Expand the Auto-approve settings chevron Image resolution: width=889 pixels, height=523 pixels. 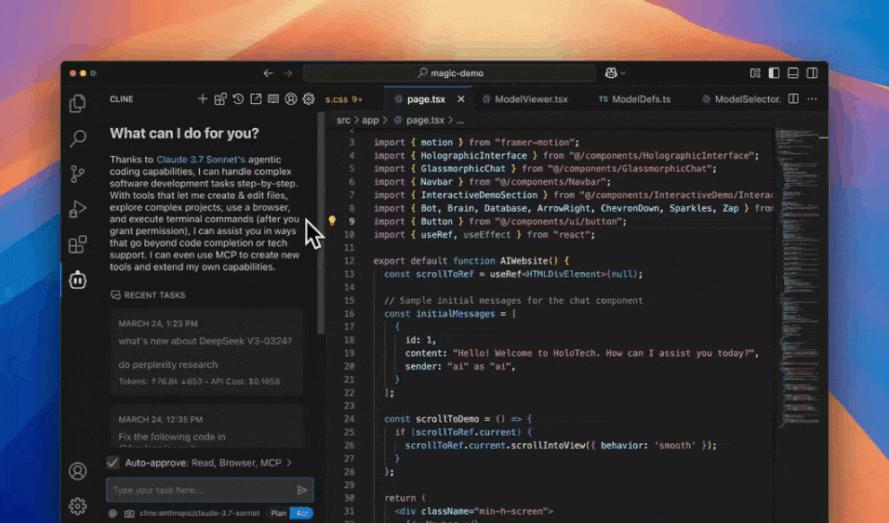click(289, 462)
